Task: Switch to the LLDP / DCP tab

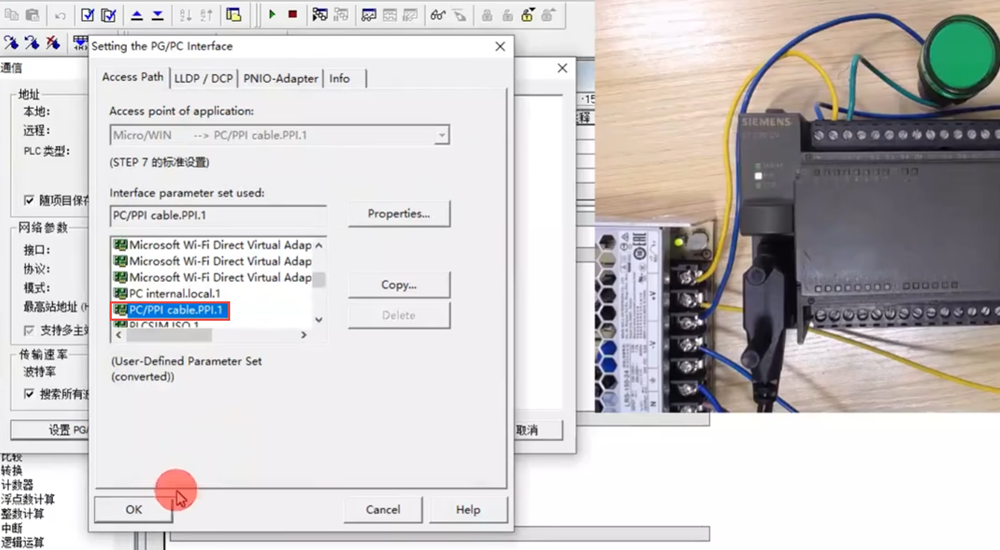Action: 203,78
